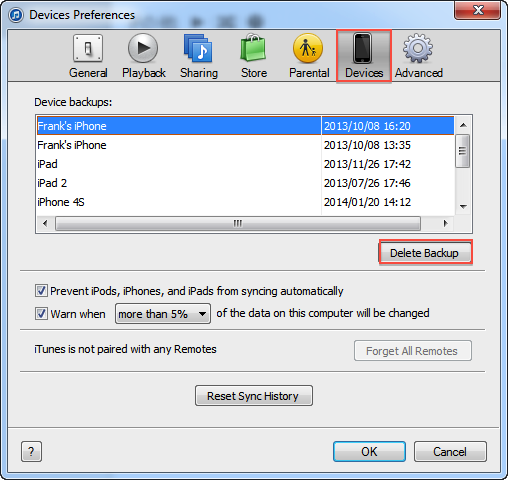Open the General preferences light switch icon
The image size is (508, 480).
[88, 48]
